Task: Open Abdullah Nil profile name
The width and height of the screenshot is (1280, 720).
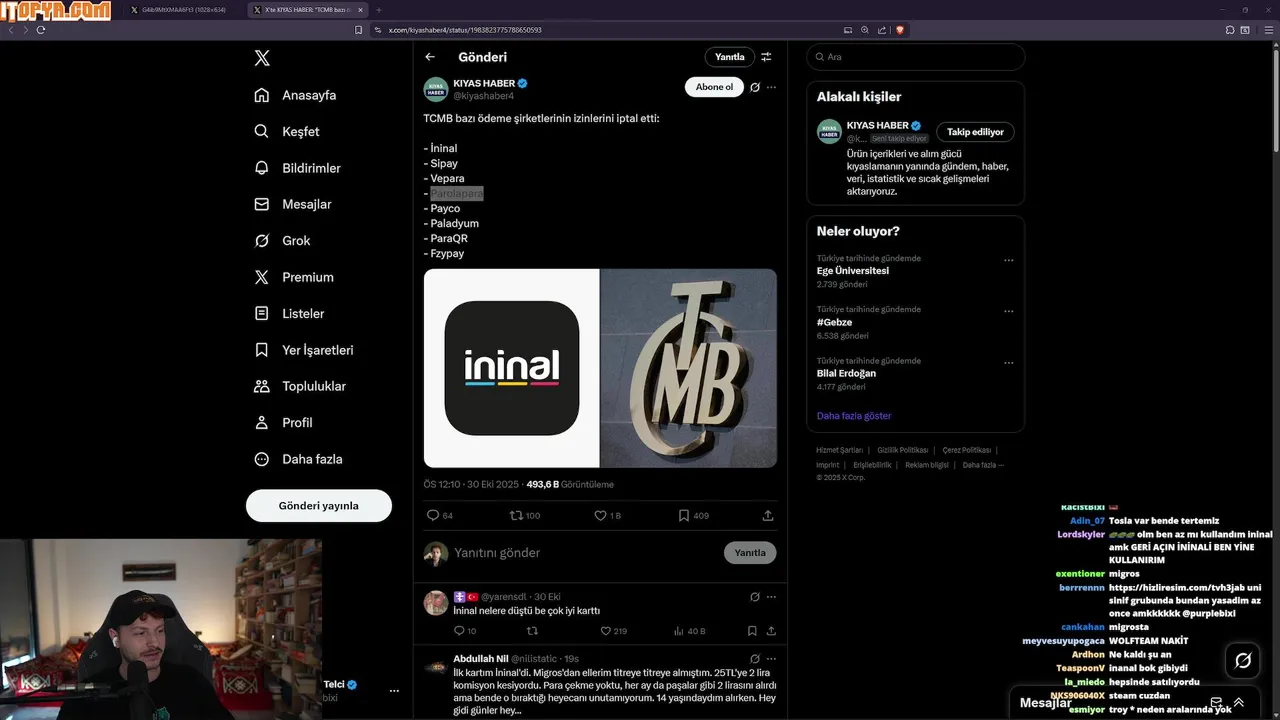Action: tap(481, 659)
